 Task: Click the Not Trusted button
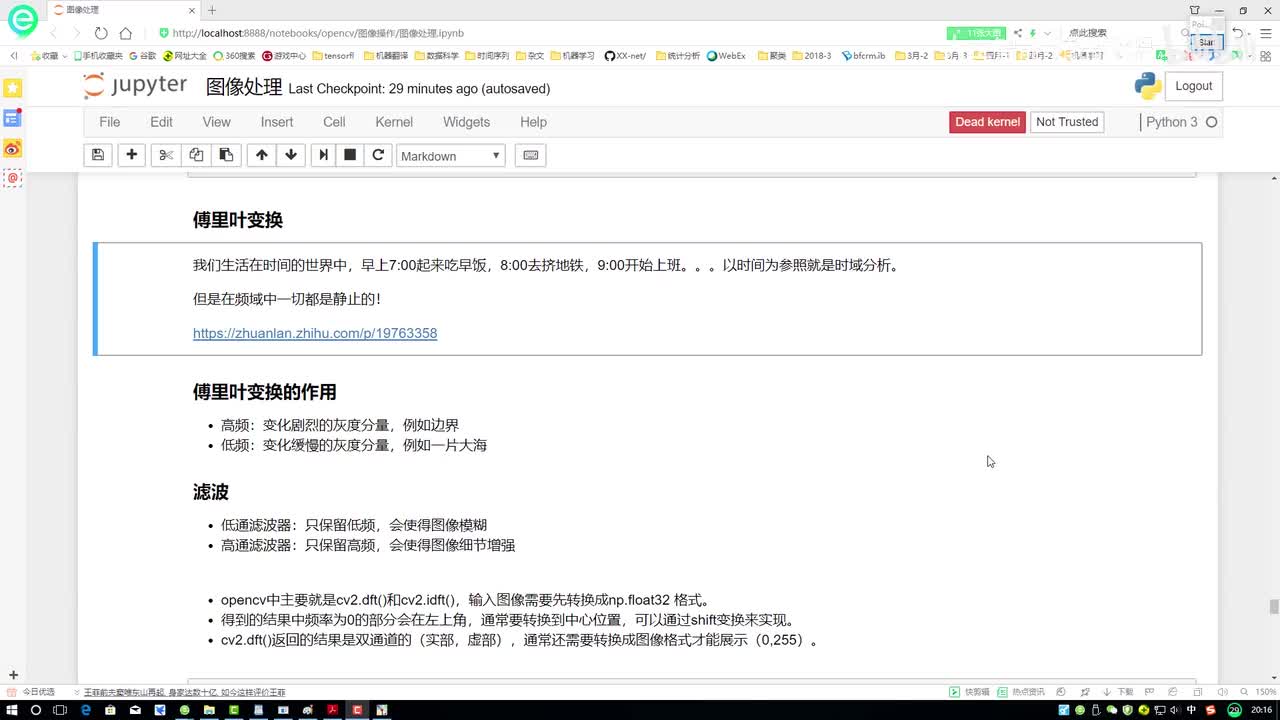[1067, 122]
